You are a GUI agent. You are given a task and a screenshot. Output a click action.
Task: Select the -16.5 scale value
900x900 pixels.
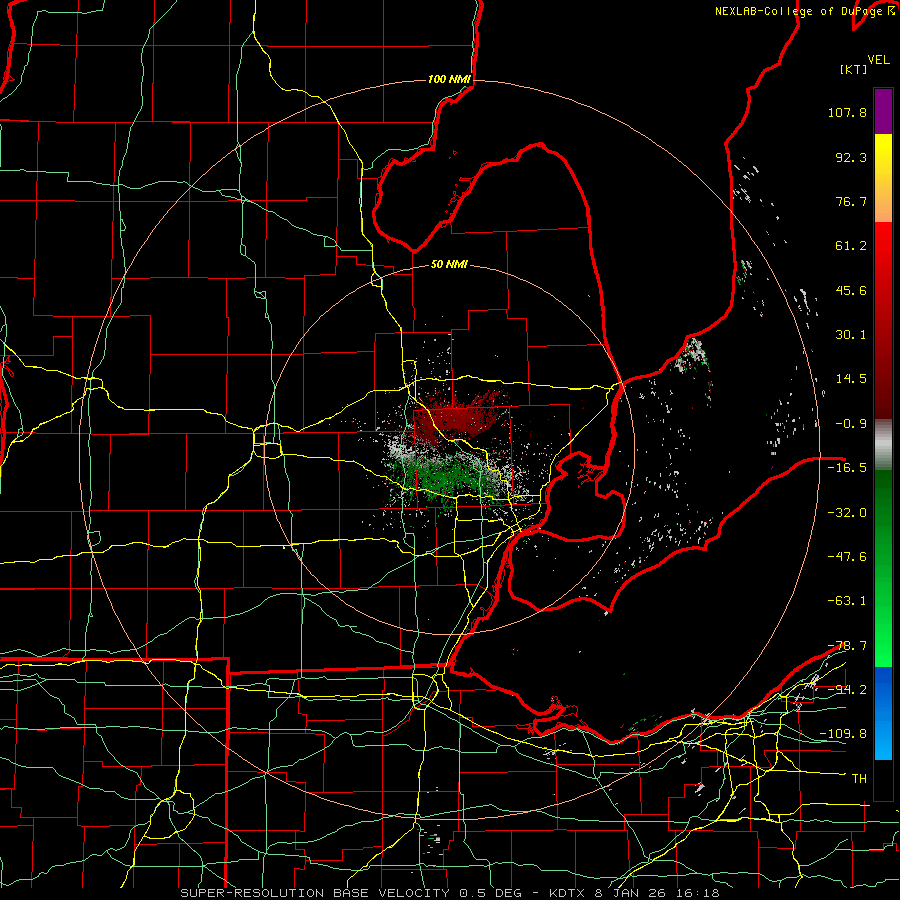pos(847,468)
